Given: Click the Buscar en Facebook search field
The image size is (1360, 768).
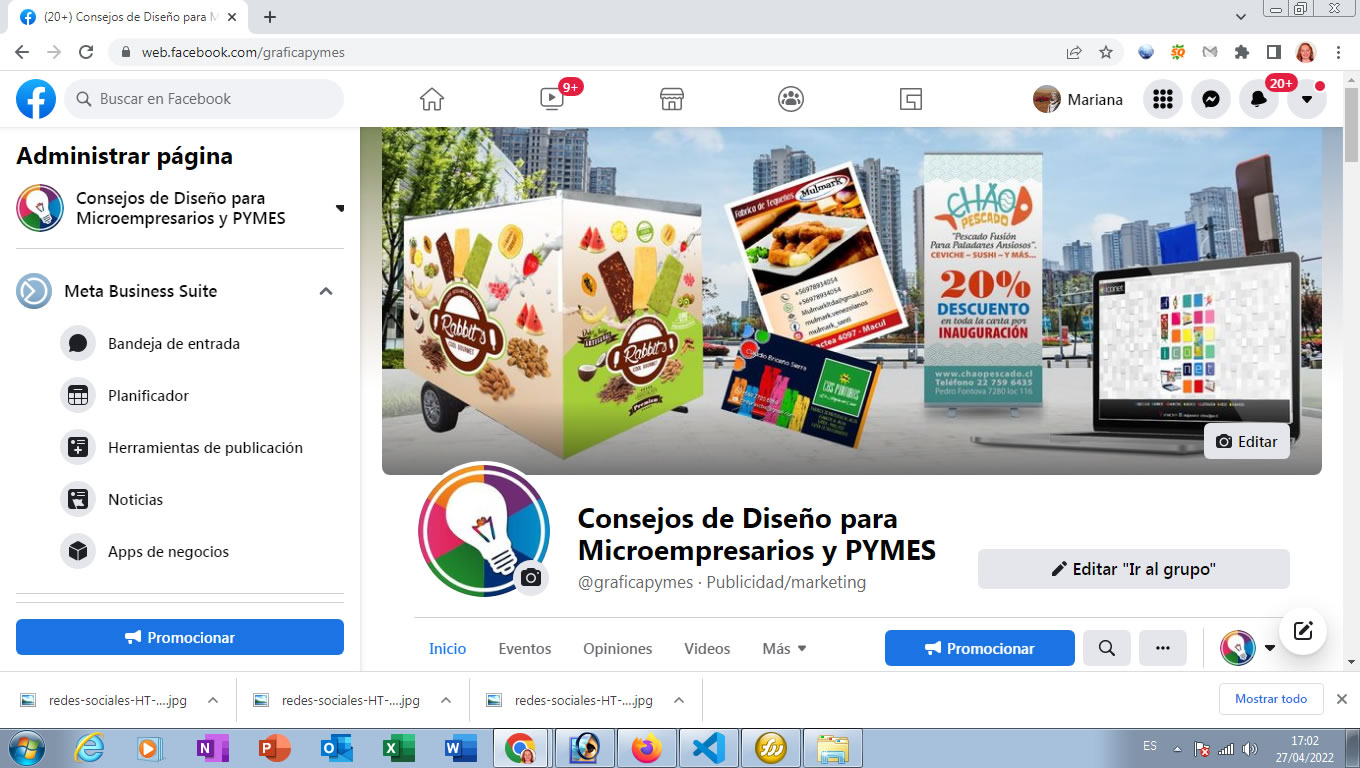Looking at the screenshot, I should pyautogui.click(x=204, y=99).
